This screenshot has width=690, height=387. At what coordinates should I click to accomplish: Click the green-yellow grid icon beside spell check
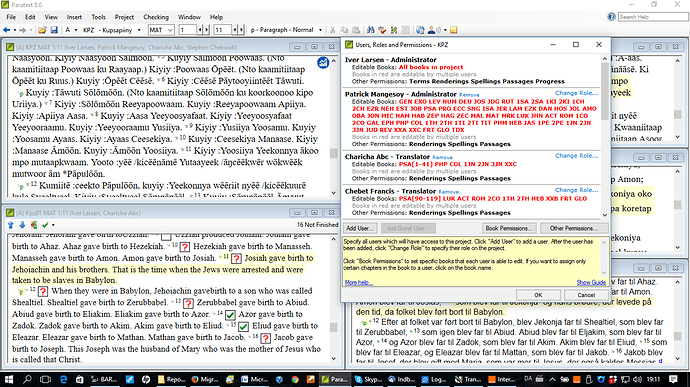click(394, 30)
